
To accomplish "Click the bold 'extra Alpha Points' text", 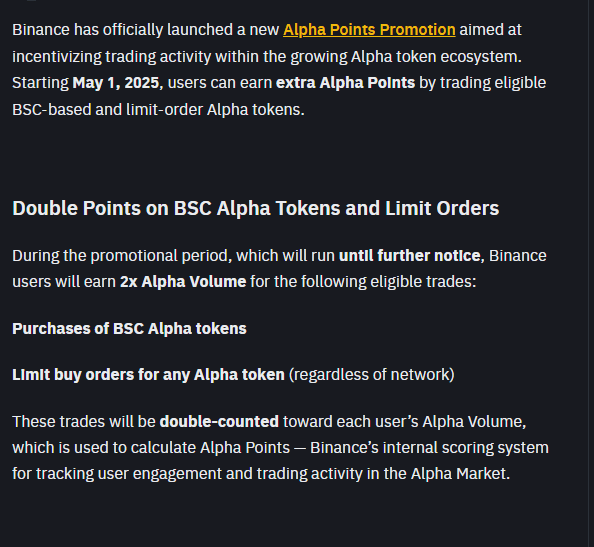I will 345,83.
